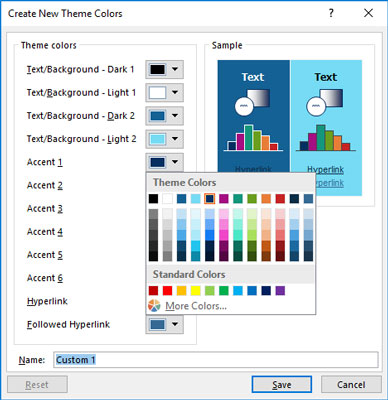388x400 pixels.
Task: Choose the orange theme color swatch
Action: (x=266, y=199)
